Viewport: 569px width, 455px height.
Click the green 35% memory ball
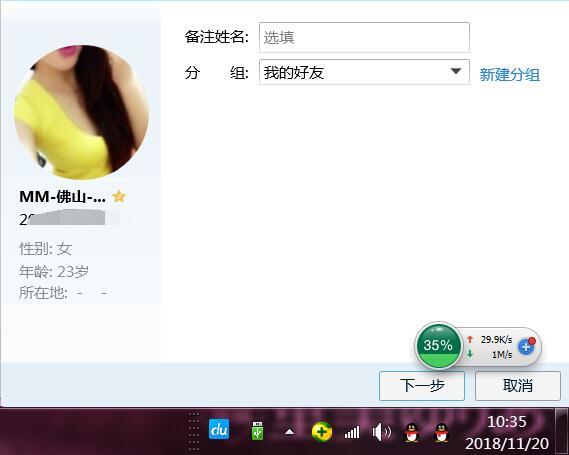tap(438, 345)
